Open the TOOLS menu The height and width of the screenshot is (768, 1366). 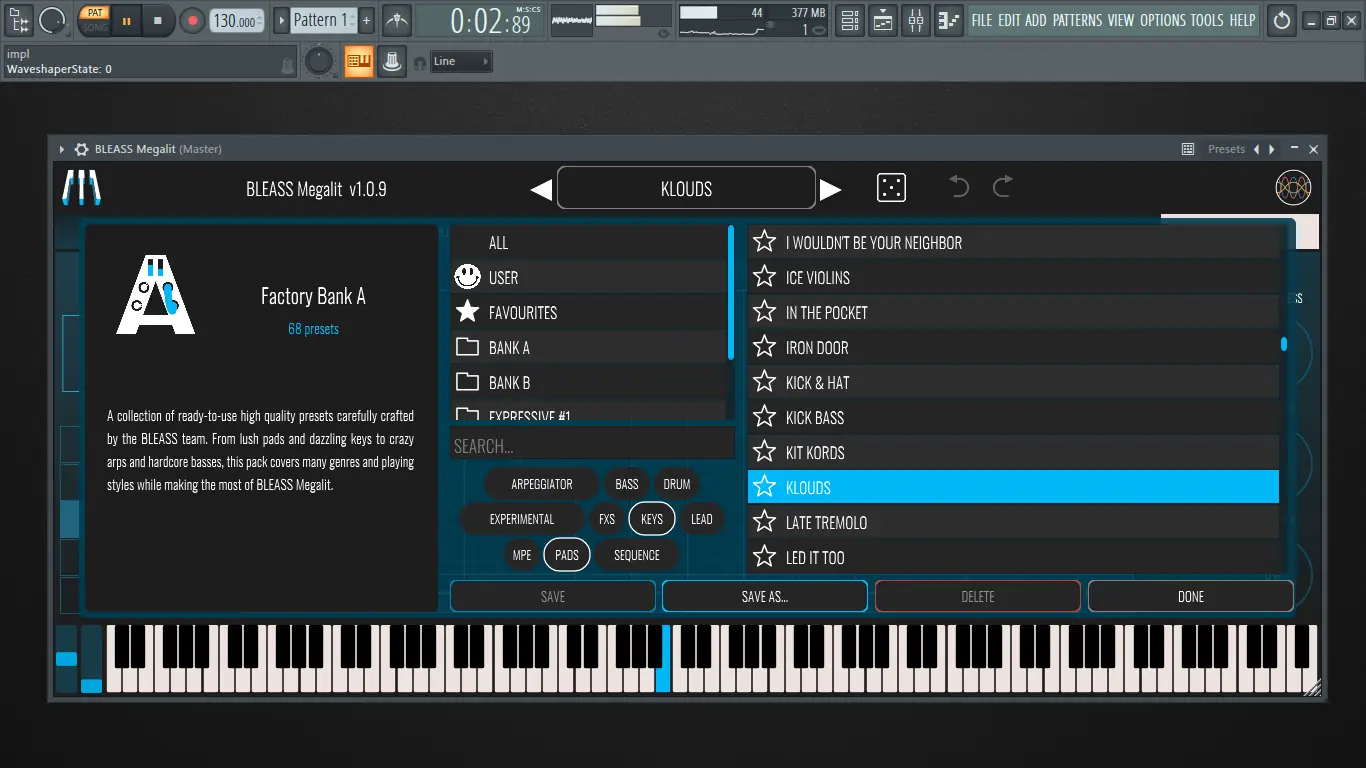pos(1207,20)
